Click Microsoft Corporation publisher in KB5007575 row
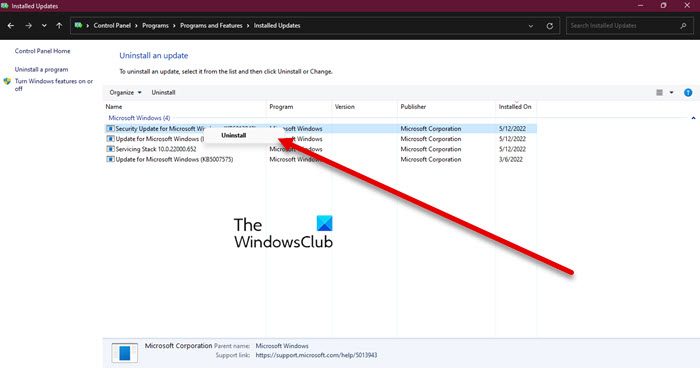The image size is (700, 369). pyautogui.click(x=431, y=159)
